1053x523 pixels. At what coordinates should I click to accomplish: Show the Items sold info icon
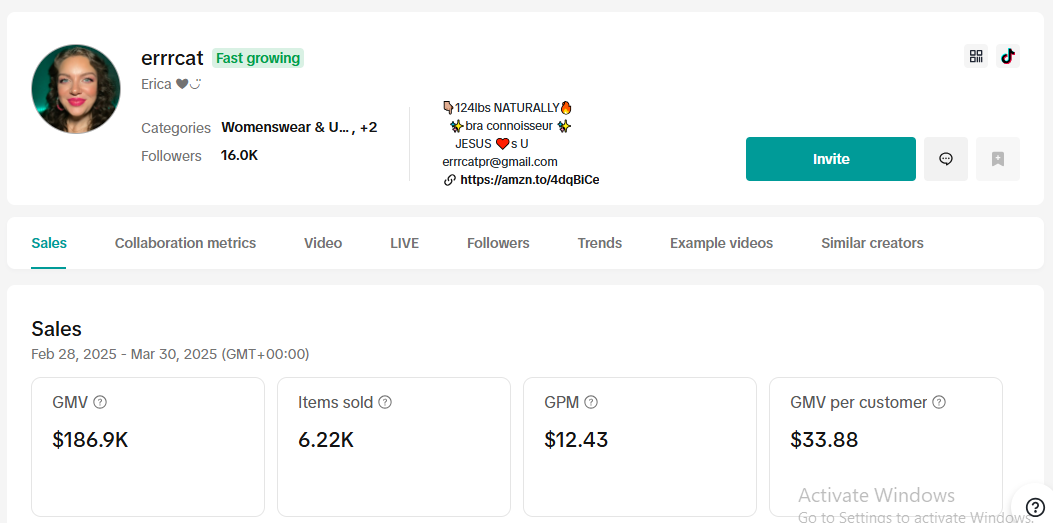385,402
